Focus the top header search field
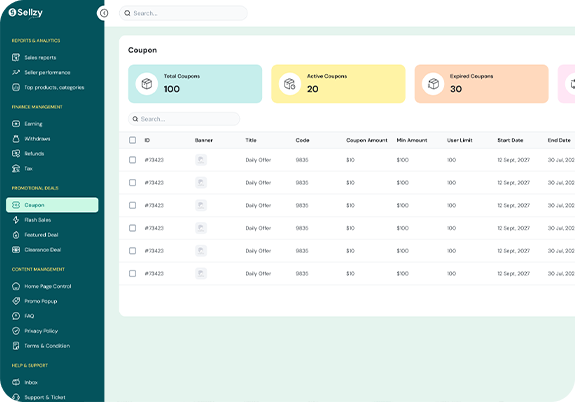Viewport: 575px width, 402px height. [x=183, y=13]
